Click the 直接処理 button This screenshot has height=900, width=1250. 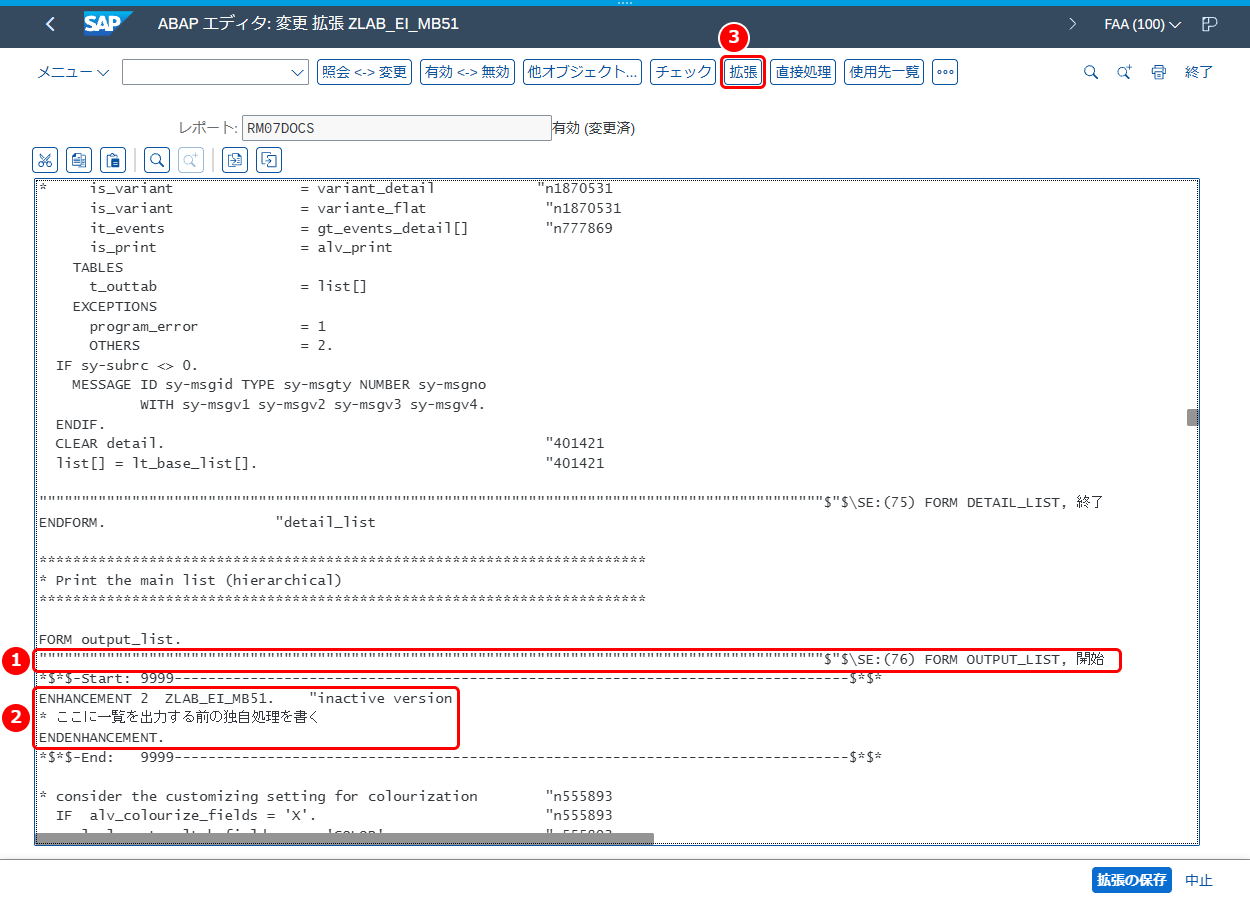click(x=803, y=72)
